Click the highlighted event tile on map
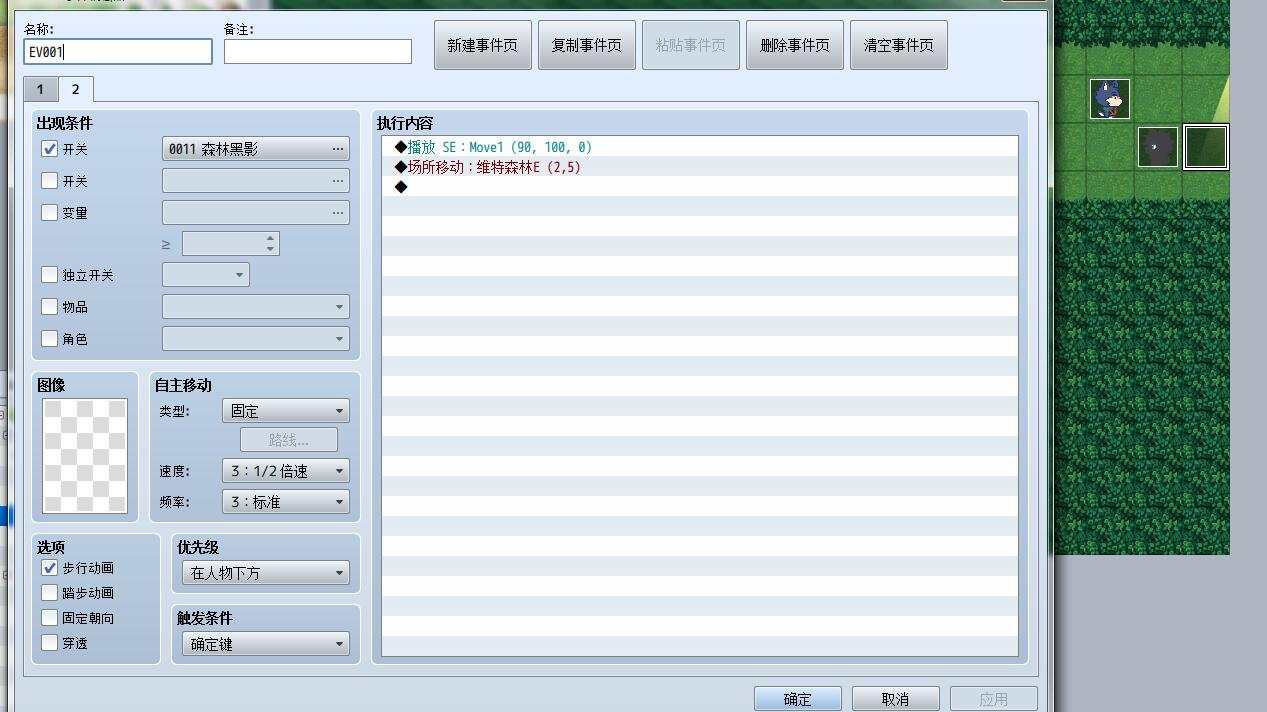 point(1205,147)
